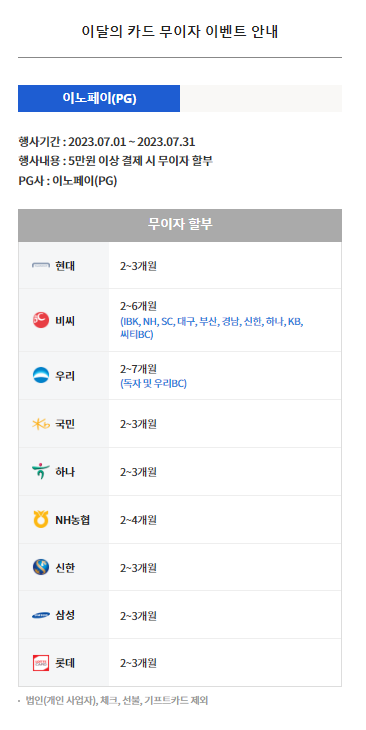Click the Hana card green logo
366x730 pixels.
click(41, 472)
